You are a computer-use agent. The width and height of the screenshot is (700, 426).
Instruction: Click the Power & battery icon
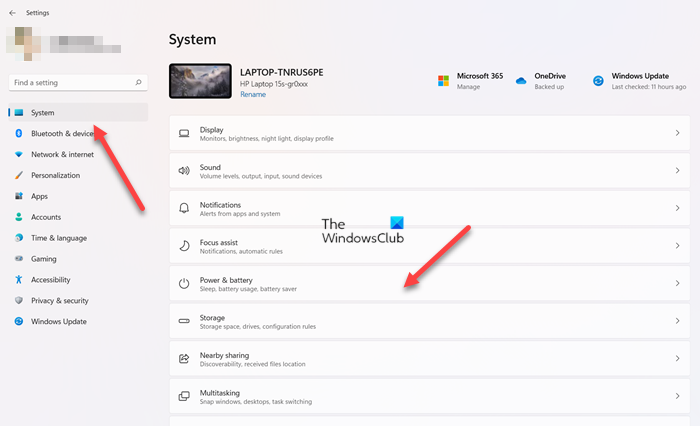(x=184, y=284)
